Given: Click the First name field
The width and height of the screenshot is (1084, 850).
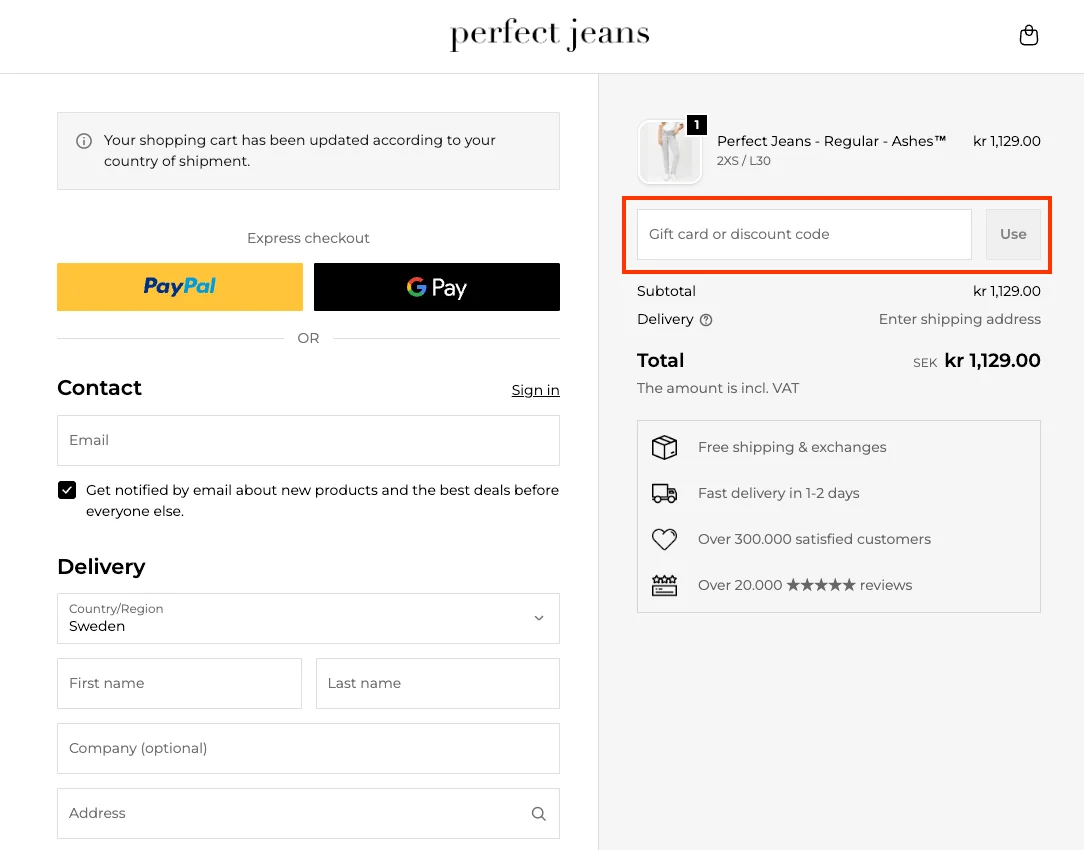Looking at the screenshot, I should [x=179, y=683].
